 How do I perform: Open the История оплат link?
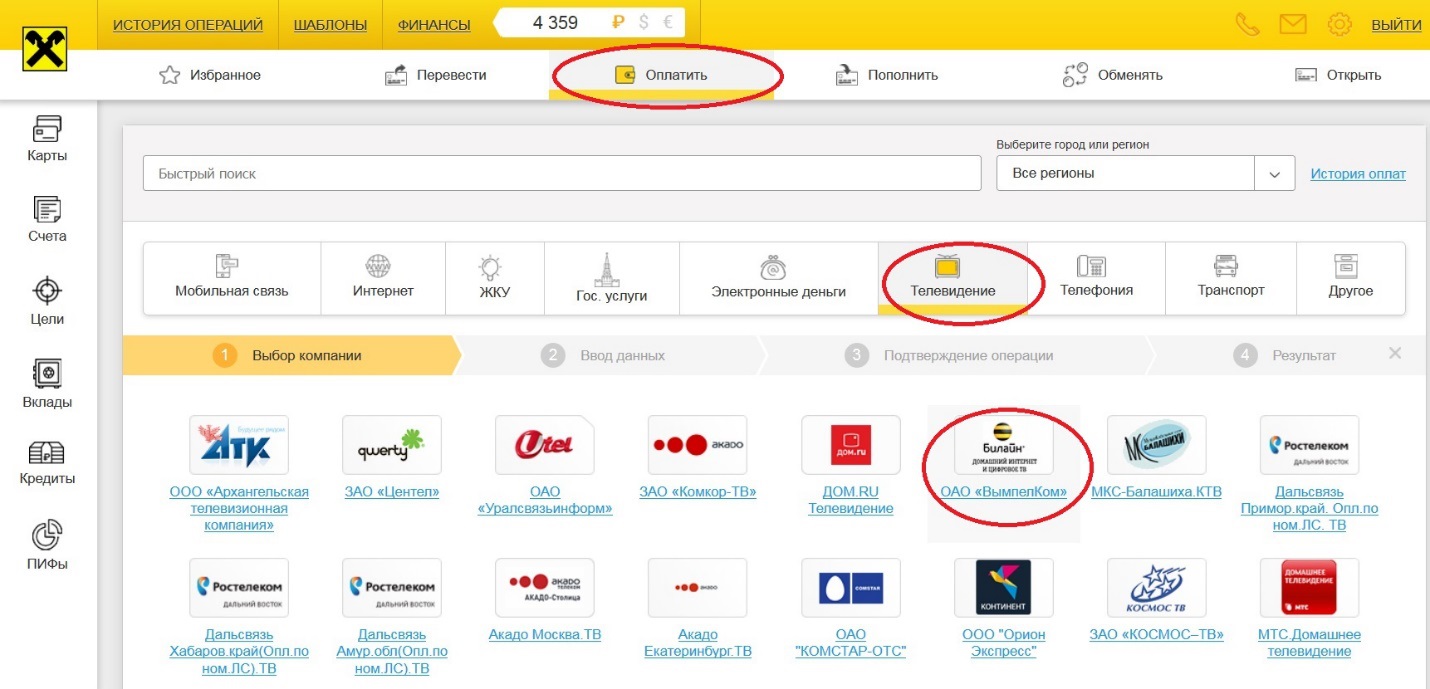coord(1358,174)
